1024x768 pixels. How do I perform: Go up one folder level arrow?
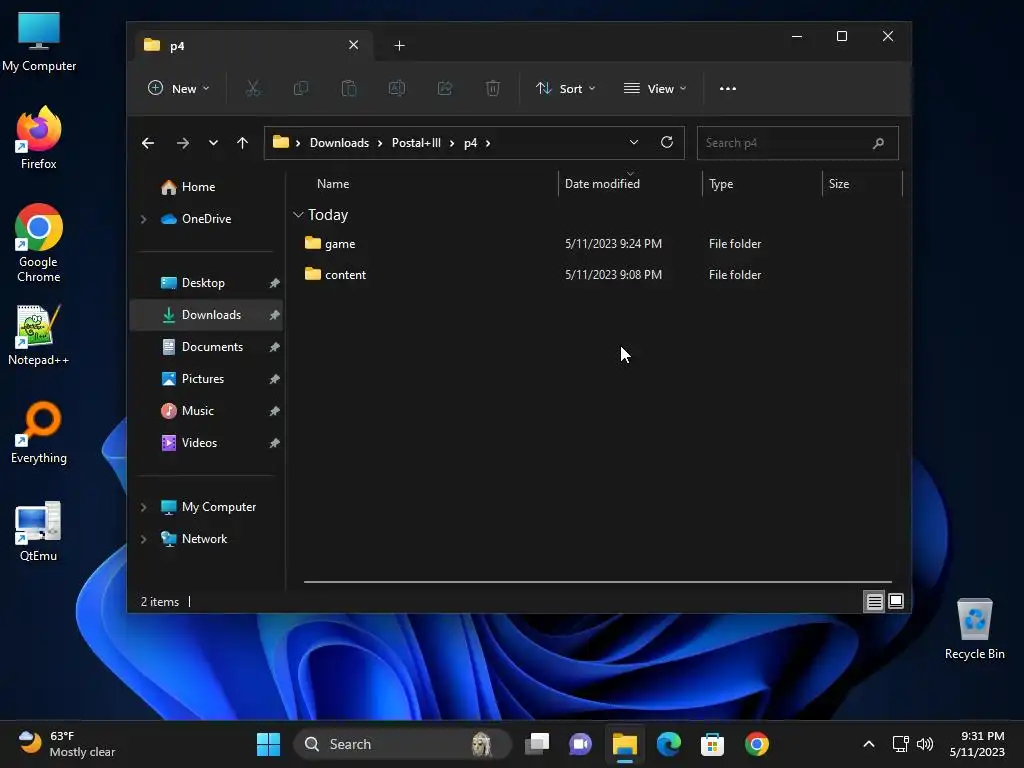click(x=242, y=143)
